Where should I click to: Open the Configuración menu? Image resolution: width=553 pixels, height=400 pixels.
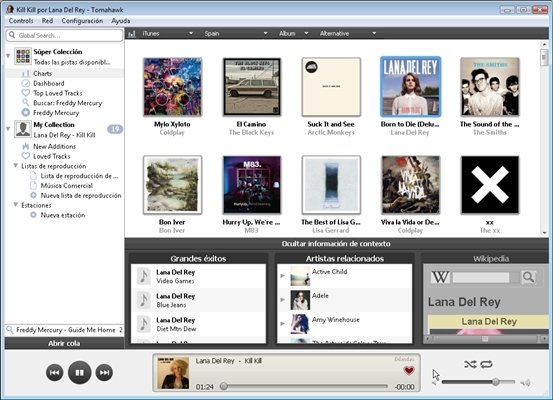(x=82, y=21)
